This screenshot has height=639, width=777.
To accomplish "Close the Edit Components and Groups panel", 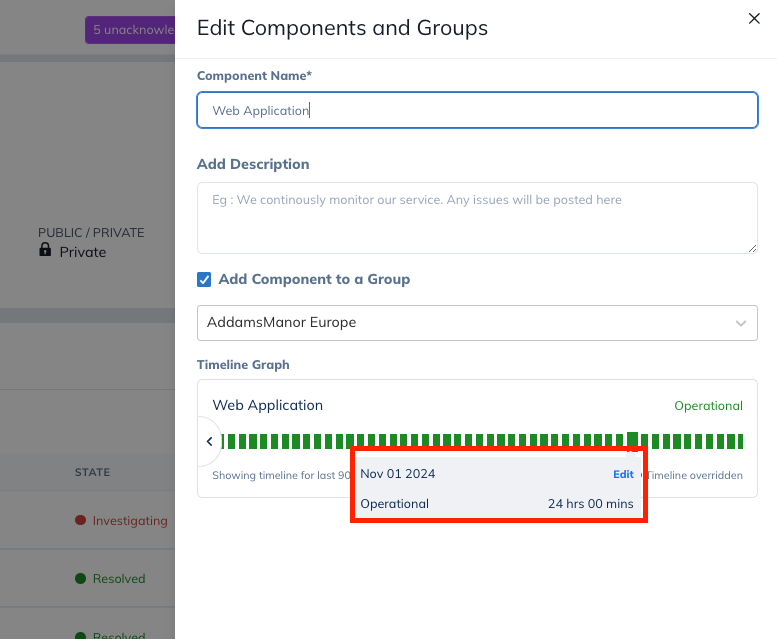I will pos(754,18).
